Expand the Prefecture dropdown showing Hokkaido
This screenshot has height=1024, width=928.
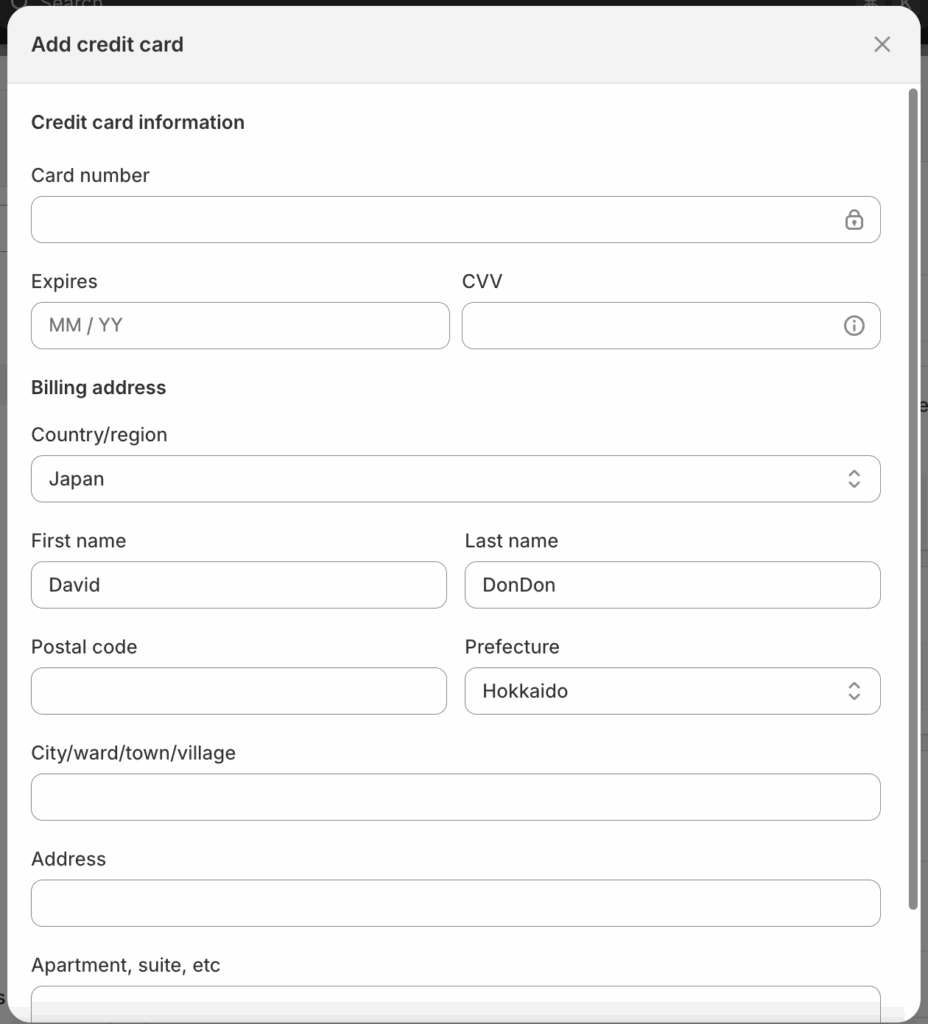pos(672,691)
